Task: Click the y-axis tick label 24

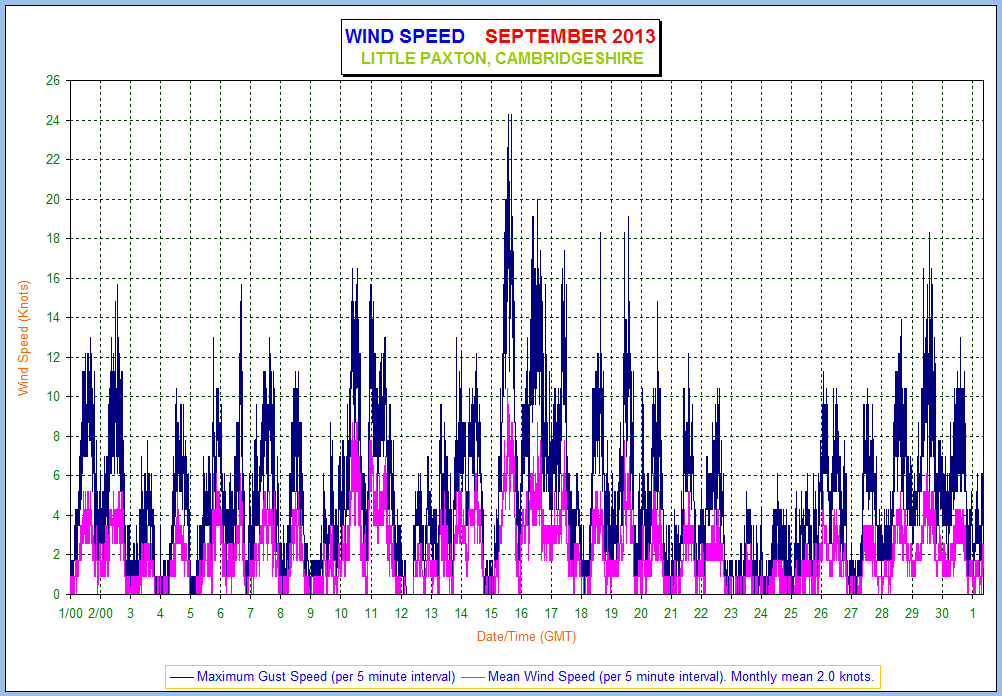Action: [x=52, y=120]
